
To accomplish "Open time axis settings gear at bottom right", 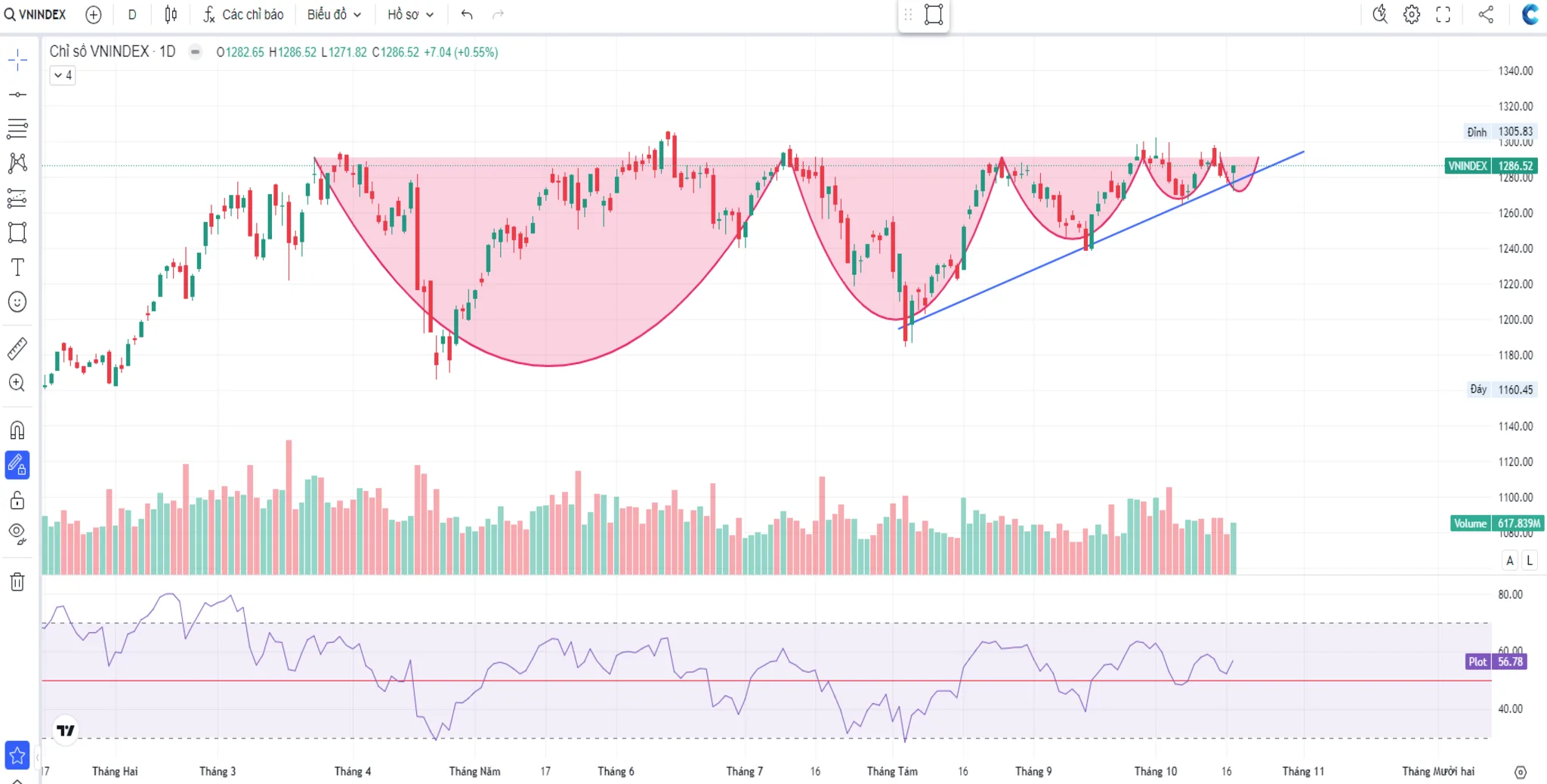I will coord(1521,772).
